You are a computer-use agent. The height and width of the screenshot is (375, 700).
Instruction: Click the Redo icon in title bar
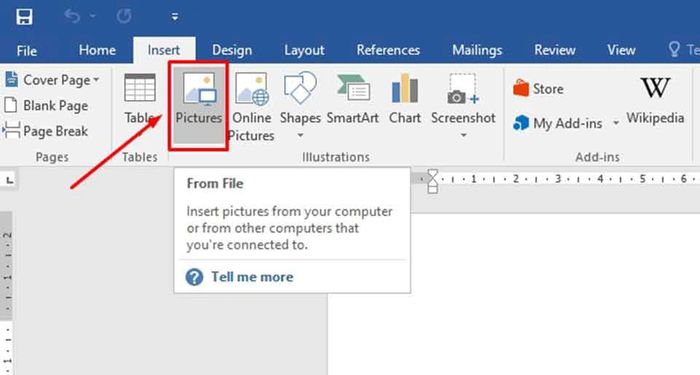click(124, 17)
